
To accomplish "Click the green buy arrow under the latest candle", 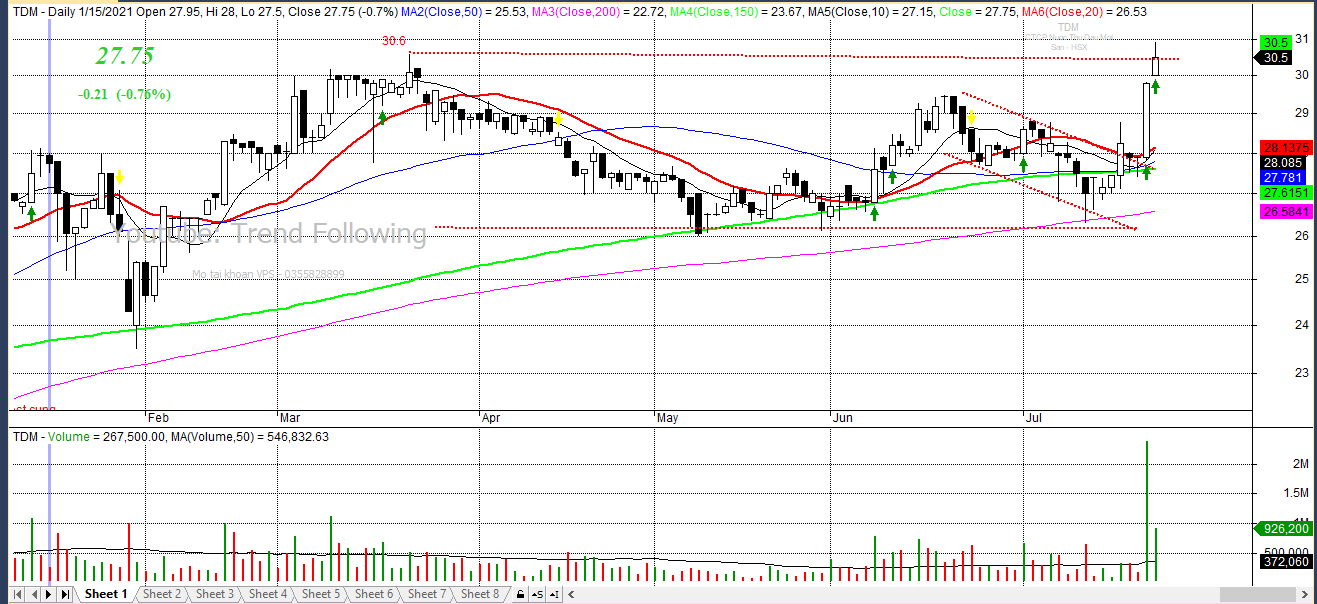I will pos(1155,87).
